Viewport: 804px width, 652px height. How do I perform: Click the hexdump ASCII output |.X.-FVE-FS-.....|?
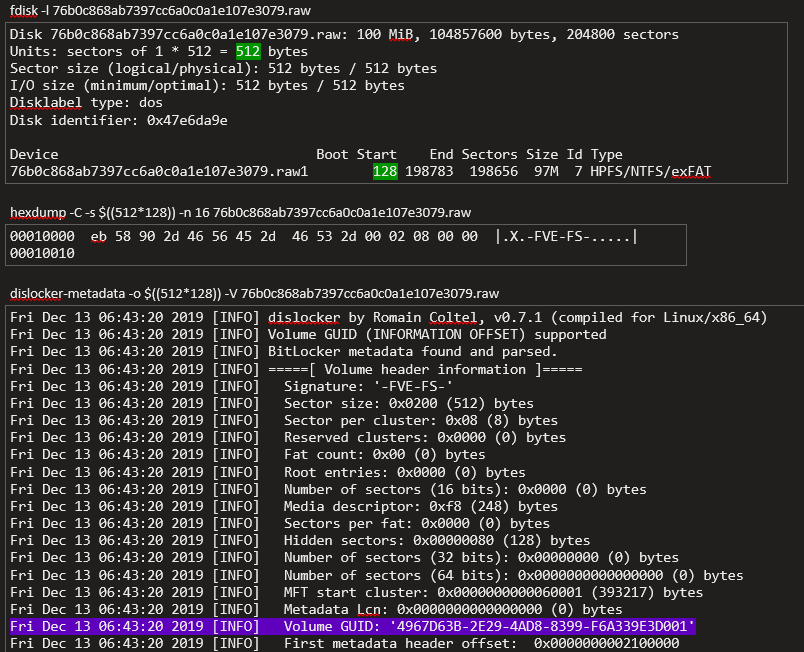(x=565, y=236)
